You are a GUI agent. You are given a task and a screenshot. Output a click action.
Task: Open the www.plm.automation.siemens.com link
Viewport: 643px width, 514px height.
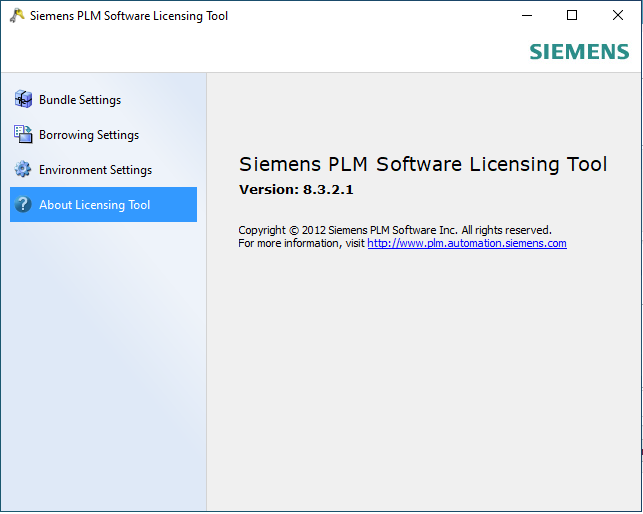(x=466, y=243)
